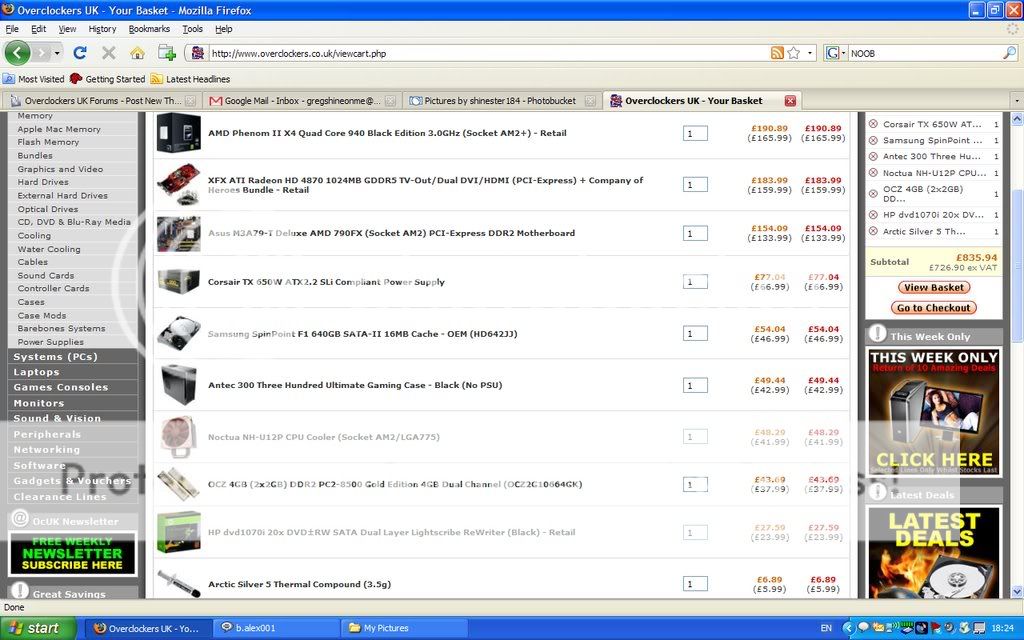Bookmark this page with the star icon
Viewport: 1024px width, 640px height.
tap(794, 53)
